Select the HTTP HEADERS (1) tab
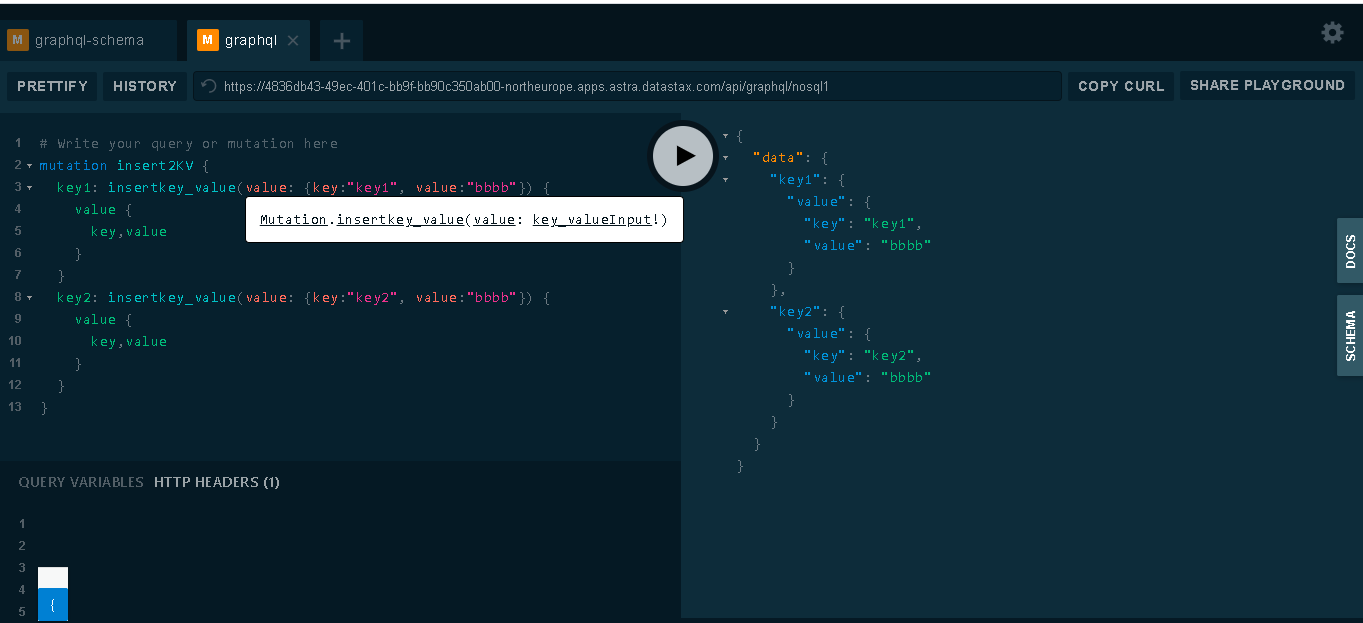The height and width of the screenshot is (623, 1363). (216, 482)
